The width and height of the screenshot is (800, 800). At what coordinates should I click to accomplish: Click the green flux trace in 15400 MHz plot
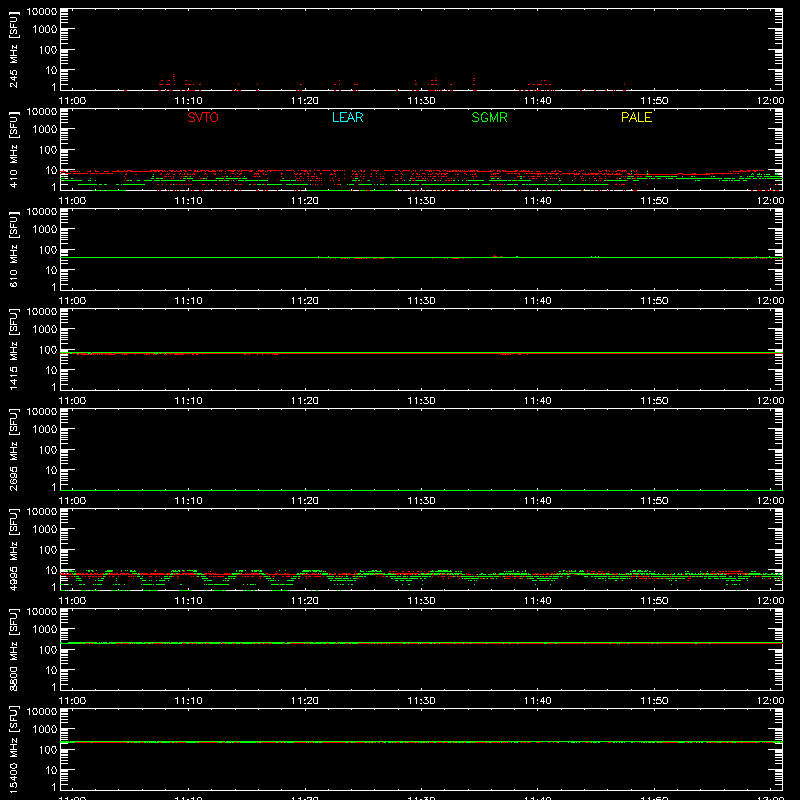click(x=421, y=742)
